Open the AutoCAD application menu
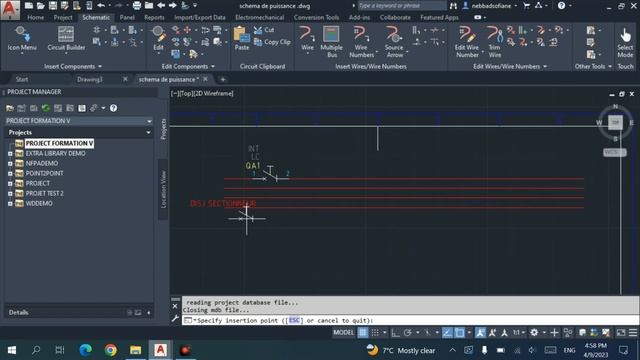The image size is (640, 360). coord(10,10)
